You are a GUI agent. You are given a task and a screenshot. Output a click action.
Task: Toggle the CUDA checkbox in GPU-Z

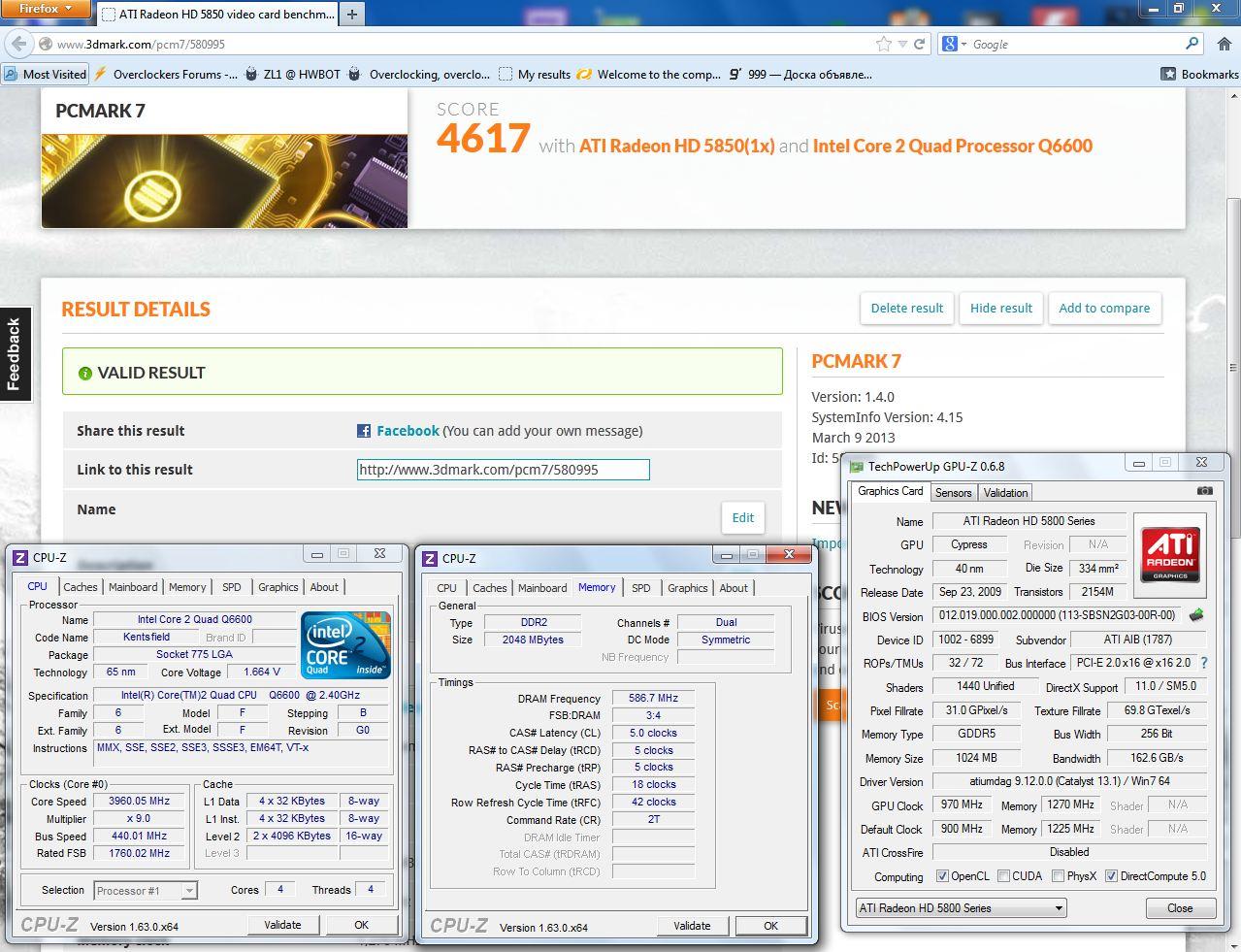click(1003, 876)
